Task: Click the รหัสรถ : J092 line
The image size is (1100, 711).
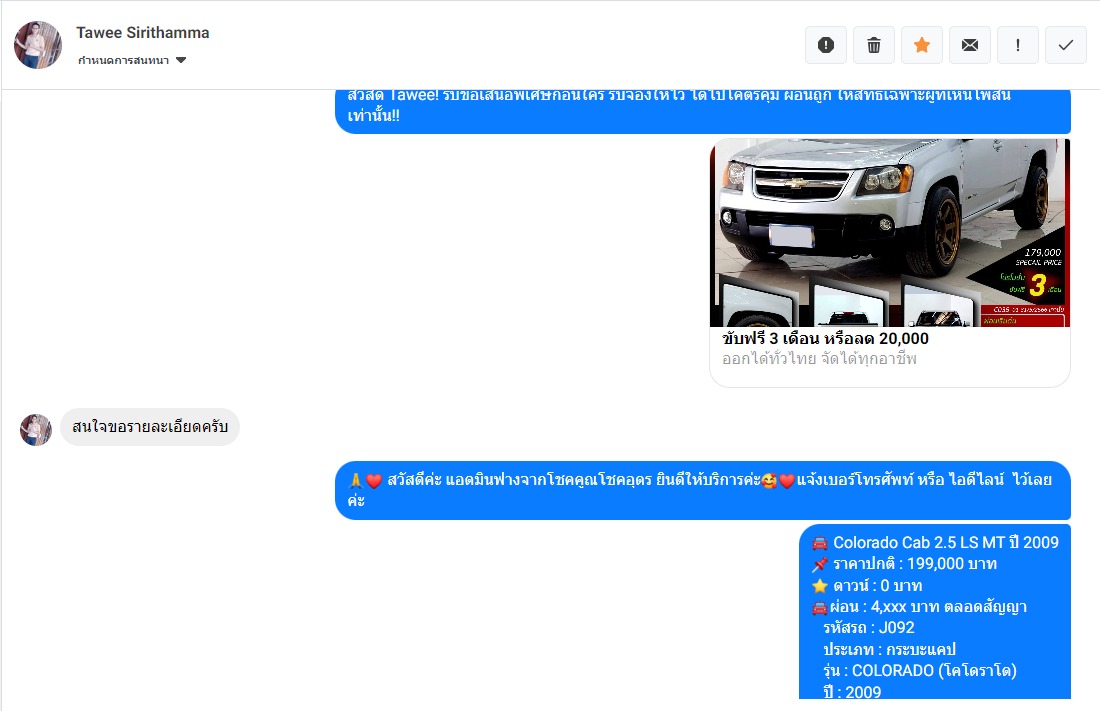Action: coord(868,627)
